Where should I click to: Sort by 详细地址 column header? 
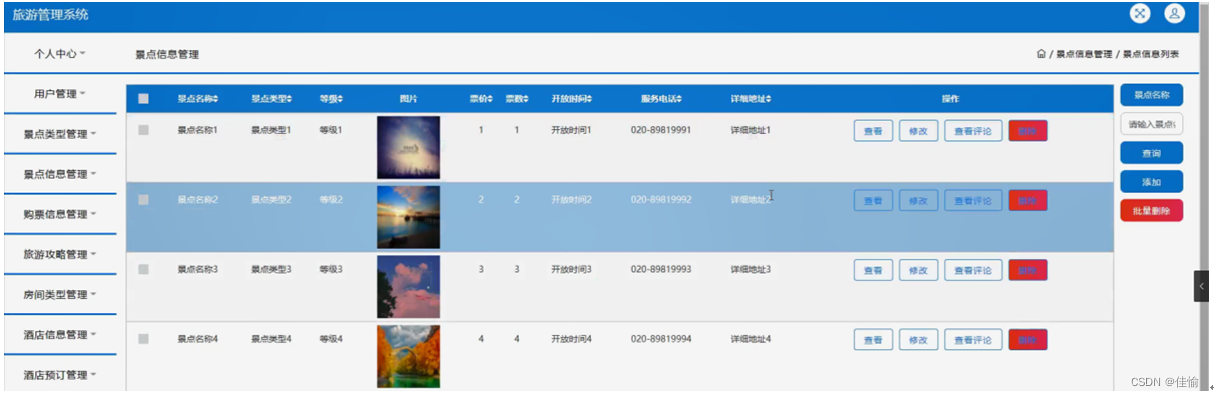tap(751, 99)
